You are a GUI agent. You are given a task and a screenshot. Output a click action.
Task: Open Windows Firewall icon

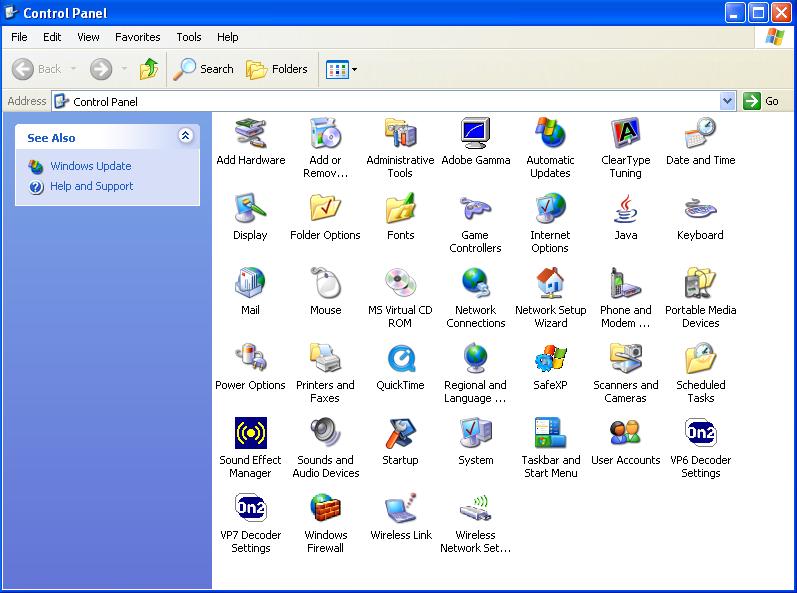pyautogui.click(x=325, y=508)
